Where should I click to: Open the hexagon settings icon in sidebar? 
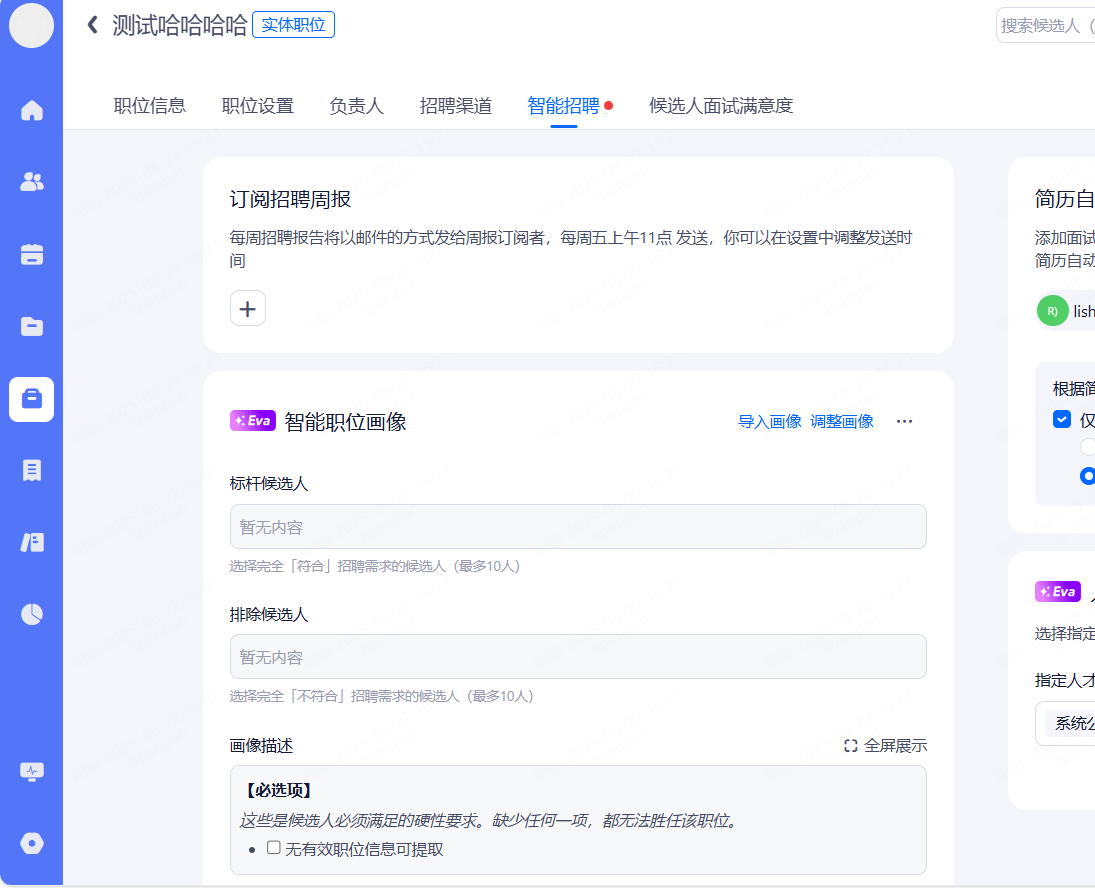click(32, 844)
